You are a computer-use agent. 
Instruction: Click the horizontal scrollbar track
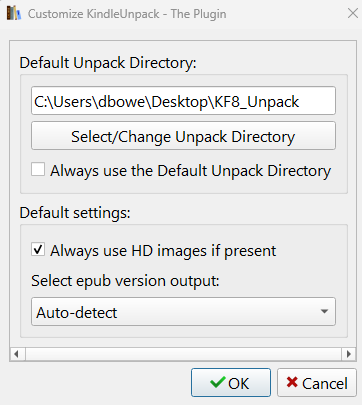(183, 354)
